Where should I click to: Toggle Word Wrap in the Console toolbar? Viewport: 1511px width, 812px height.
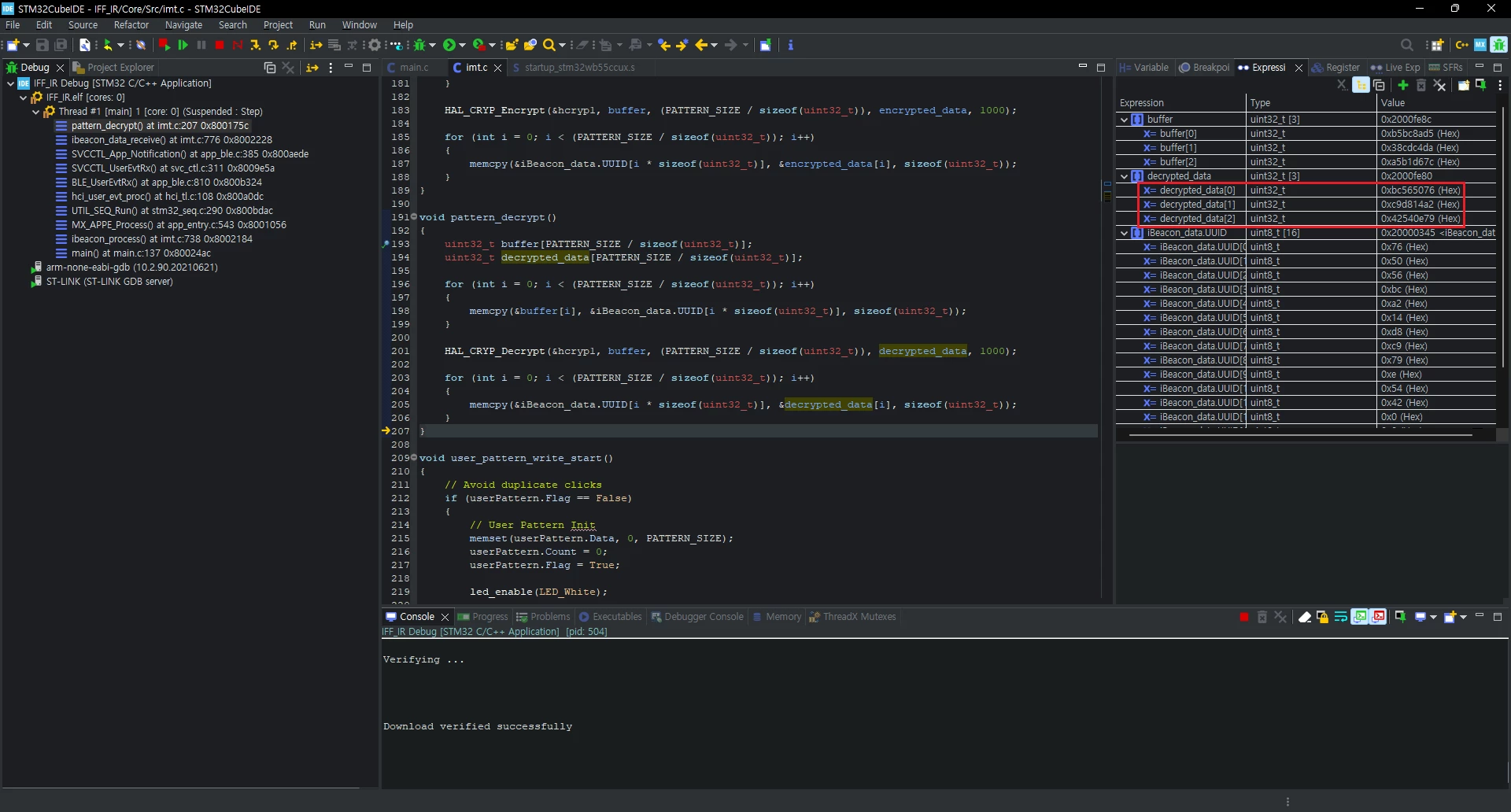(x=1341, y=617)
